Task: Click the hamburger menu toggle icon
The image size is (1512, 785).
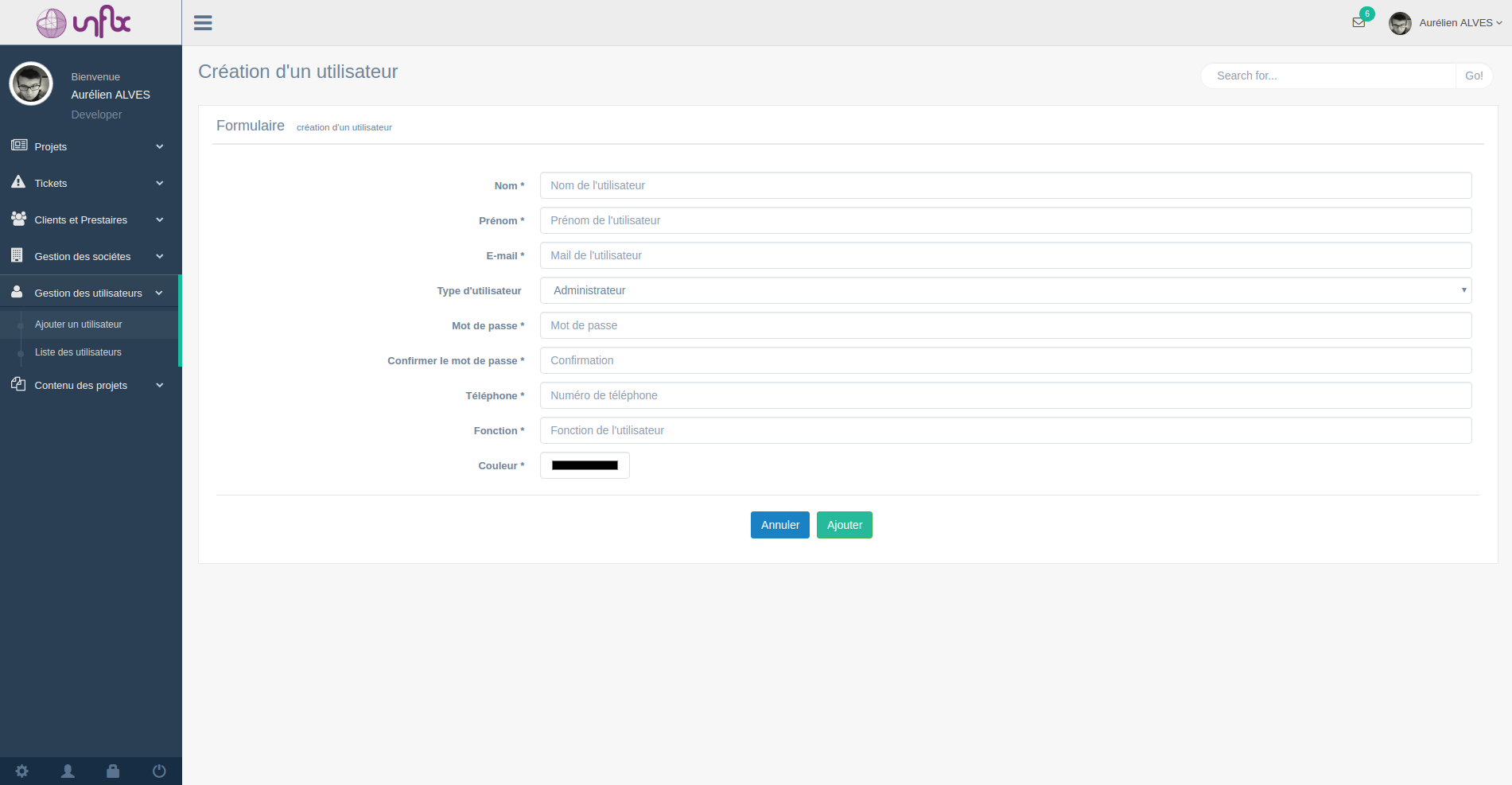Action: (203, 23)
